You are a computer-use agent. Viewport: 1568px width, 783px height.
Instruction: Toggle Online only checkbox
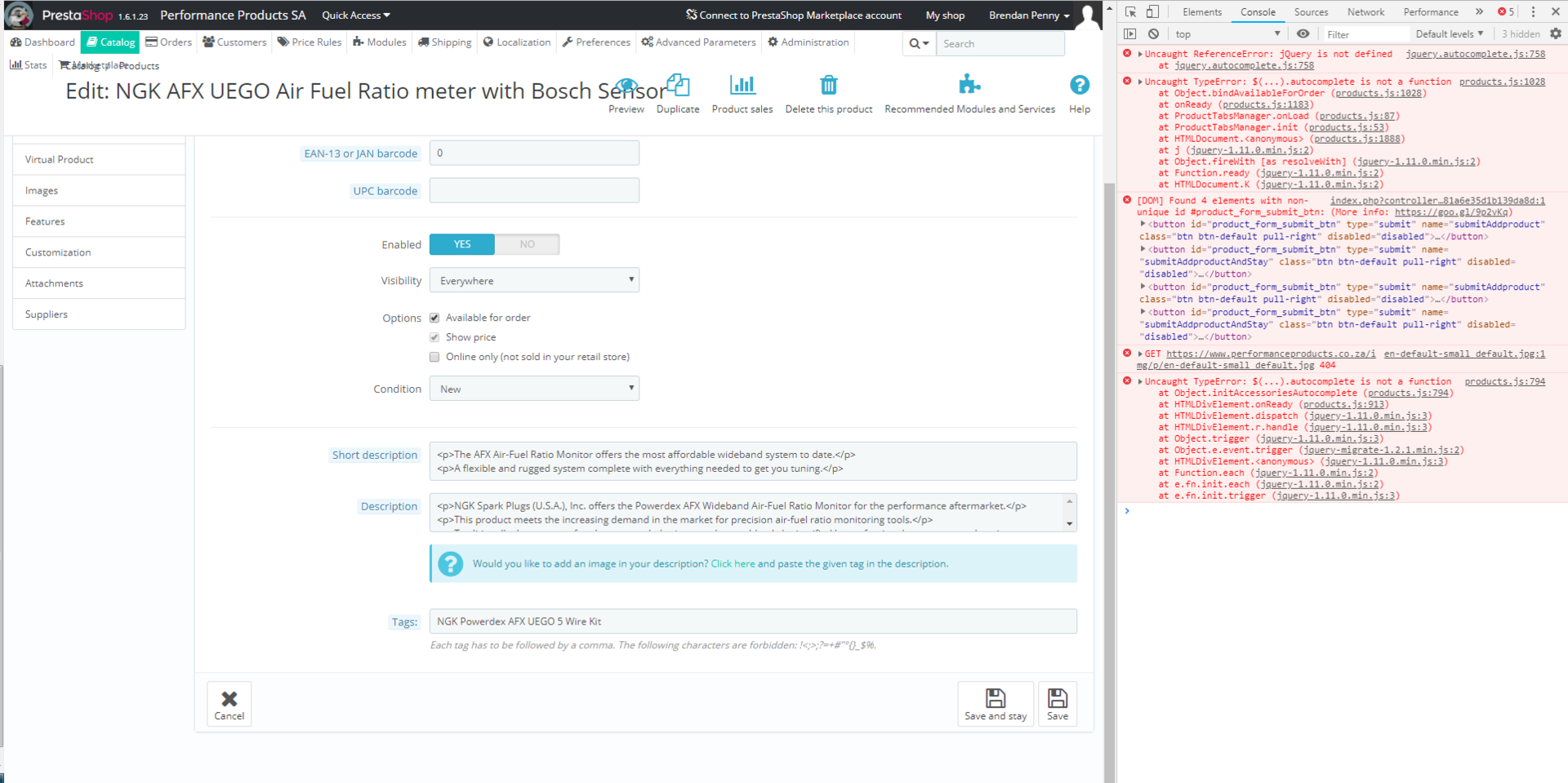(x=434, y=357)
